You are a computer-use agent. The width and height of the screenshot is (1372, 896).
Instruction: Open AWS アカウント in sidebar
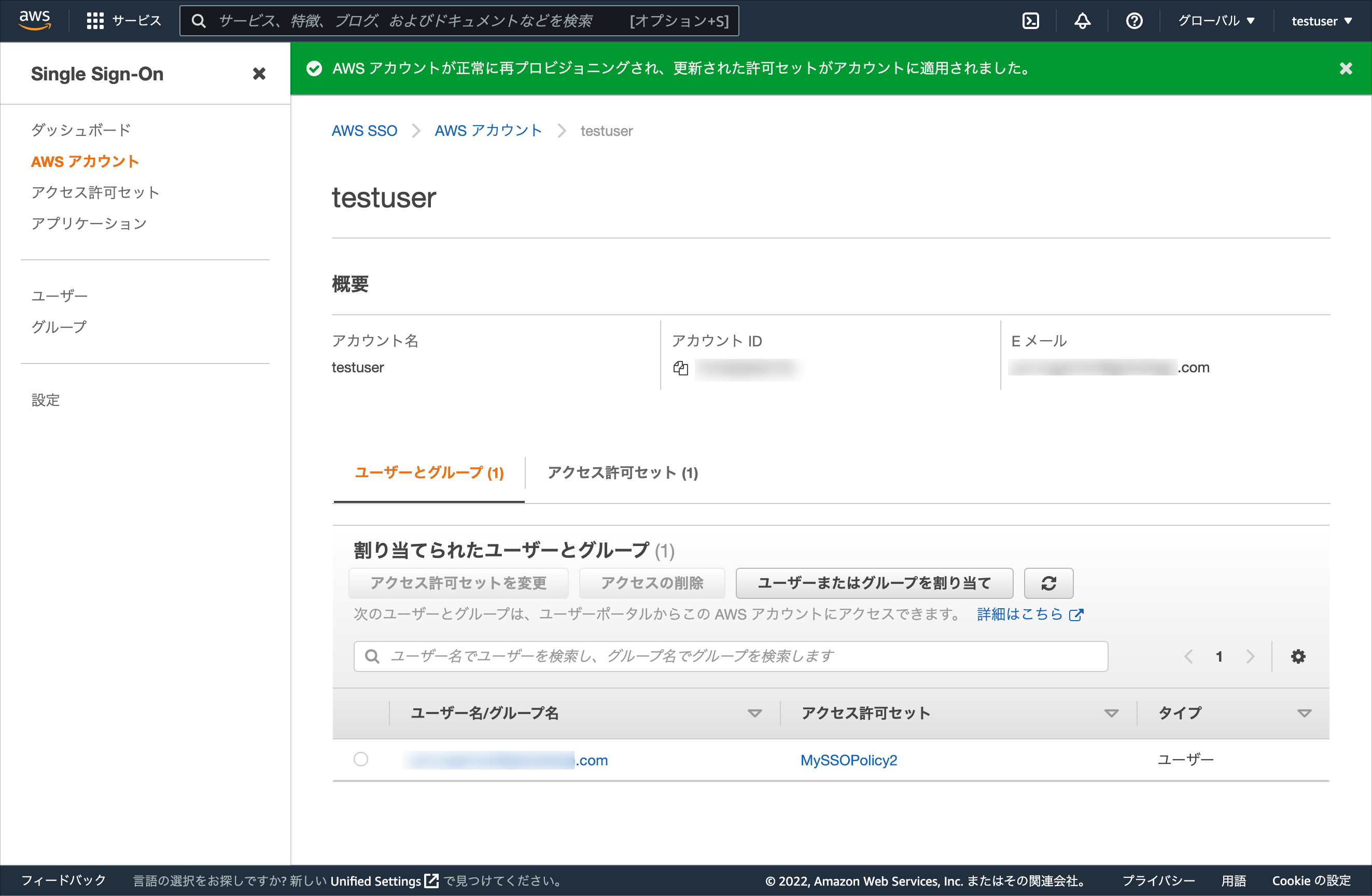click(x=86, y=161)
